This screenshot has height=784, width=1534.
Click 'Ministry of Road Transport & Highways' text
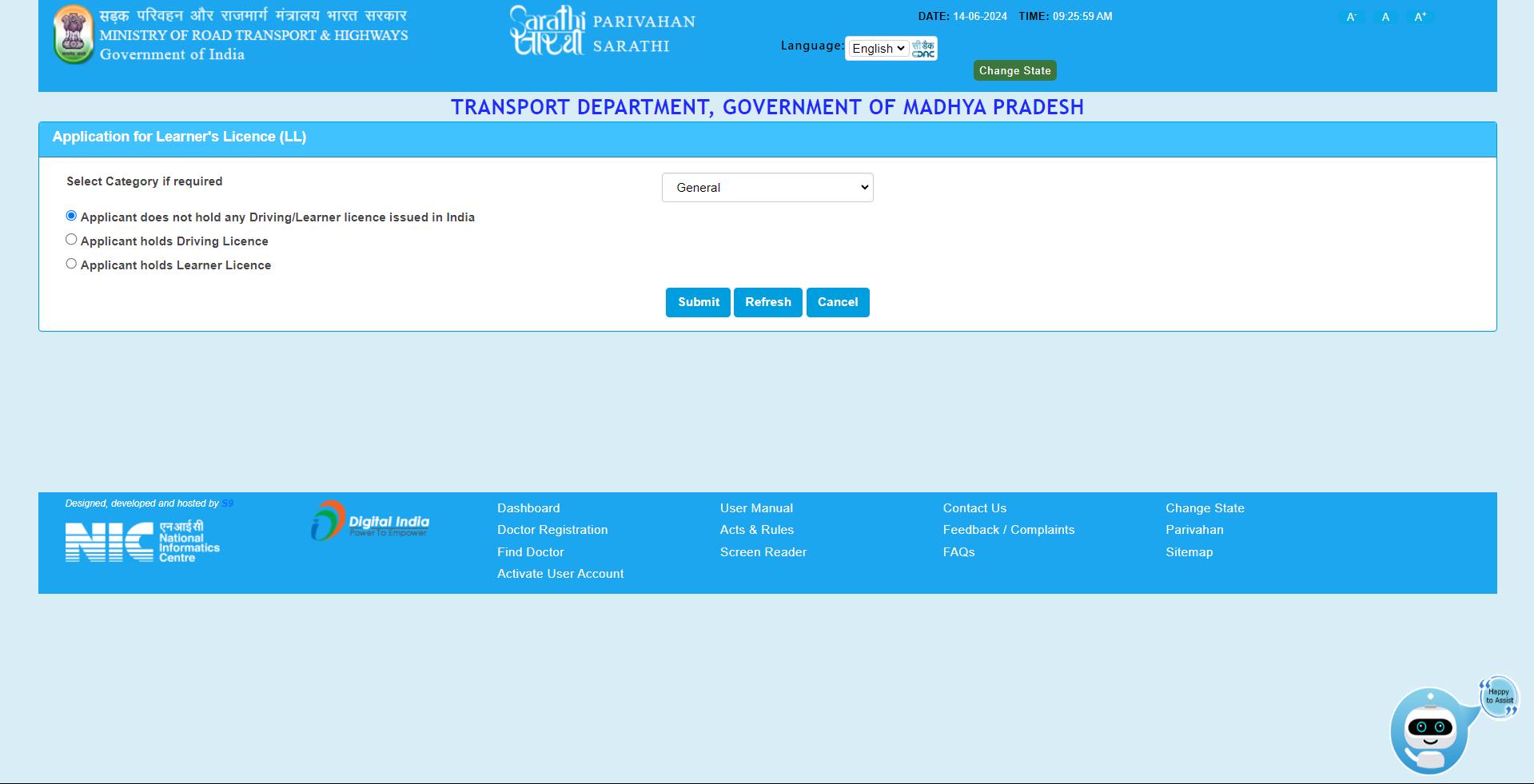(x=253, y=35)
